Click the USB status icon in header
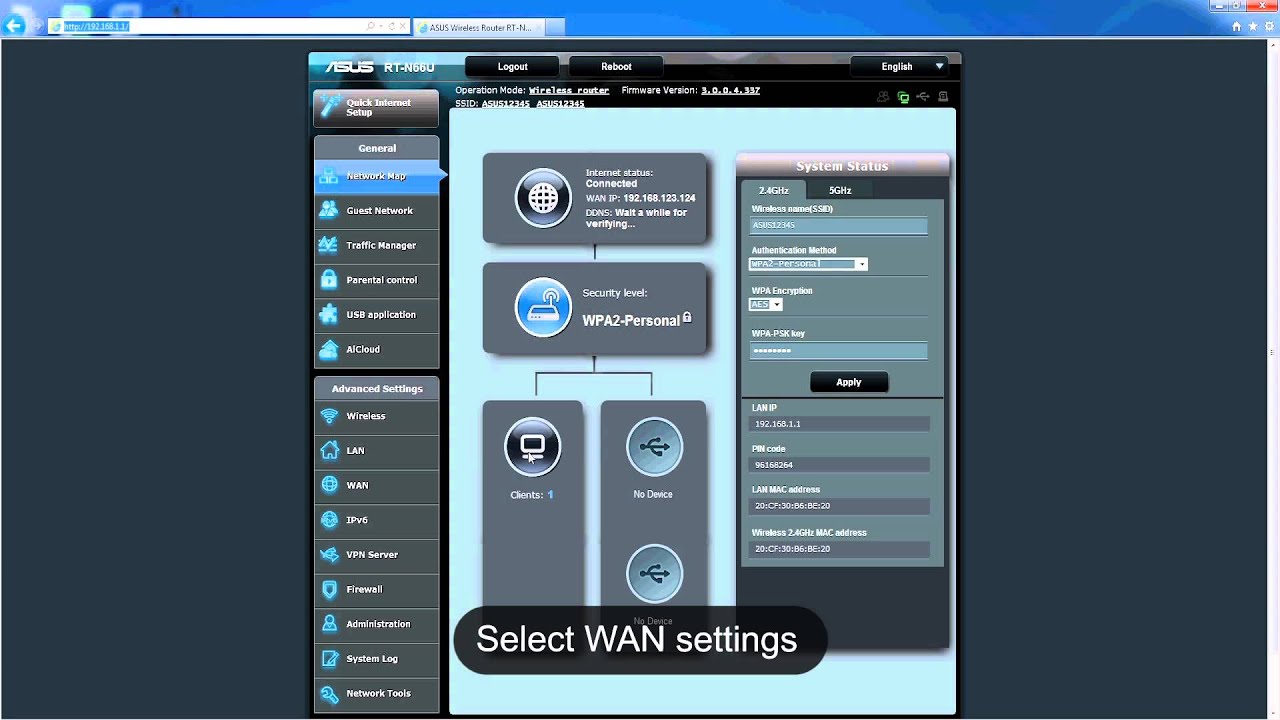Screen dimensions: 1280x720 [923, 97]
